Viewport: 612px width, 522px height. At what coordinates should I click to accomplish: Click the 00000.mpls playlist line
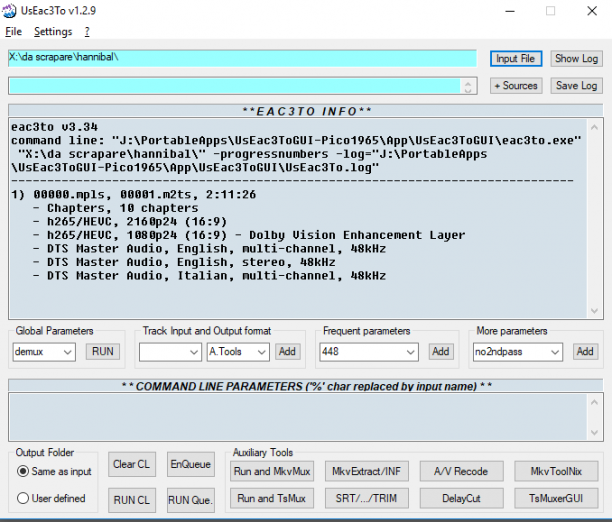[x=133, y=194]
